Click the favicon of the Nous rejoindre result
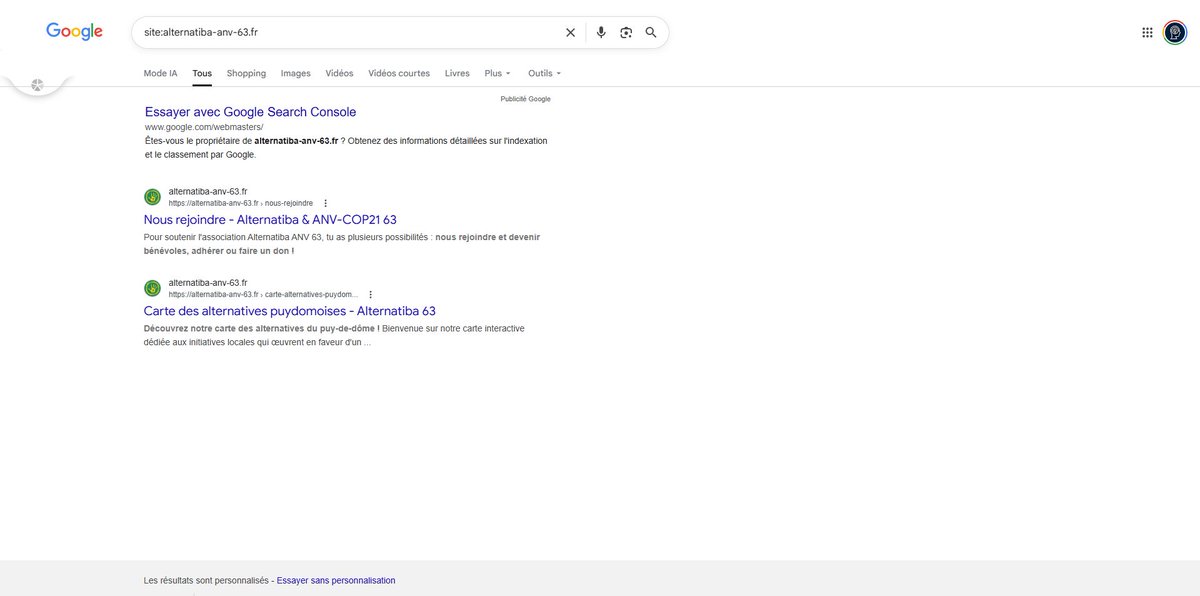Image resolution: width=1200 pixels, height=596 pixels. pos(152,197)
